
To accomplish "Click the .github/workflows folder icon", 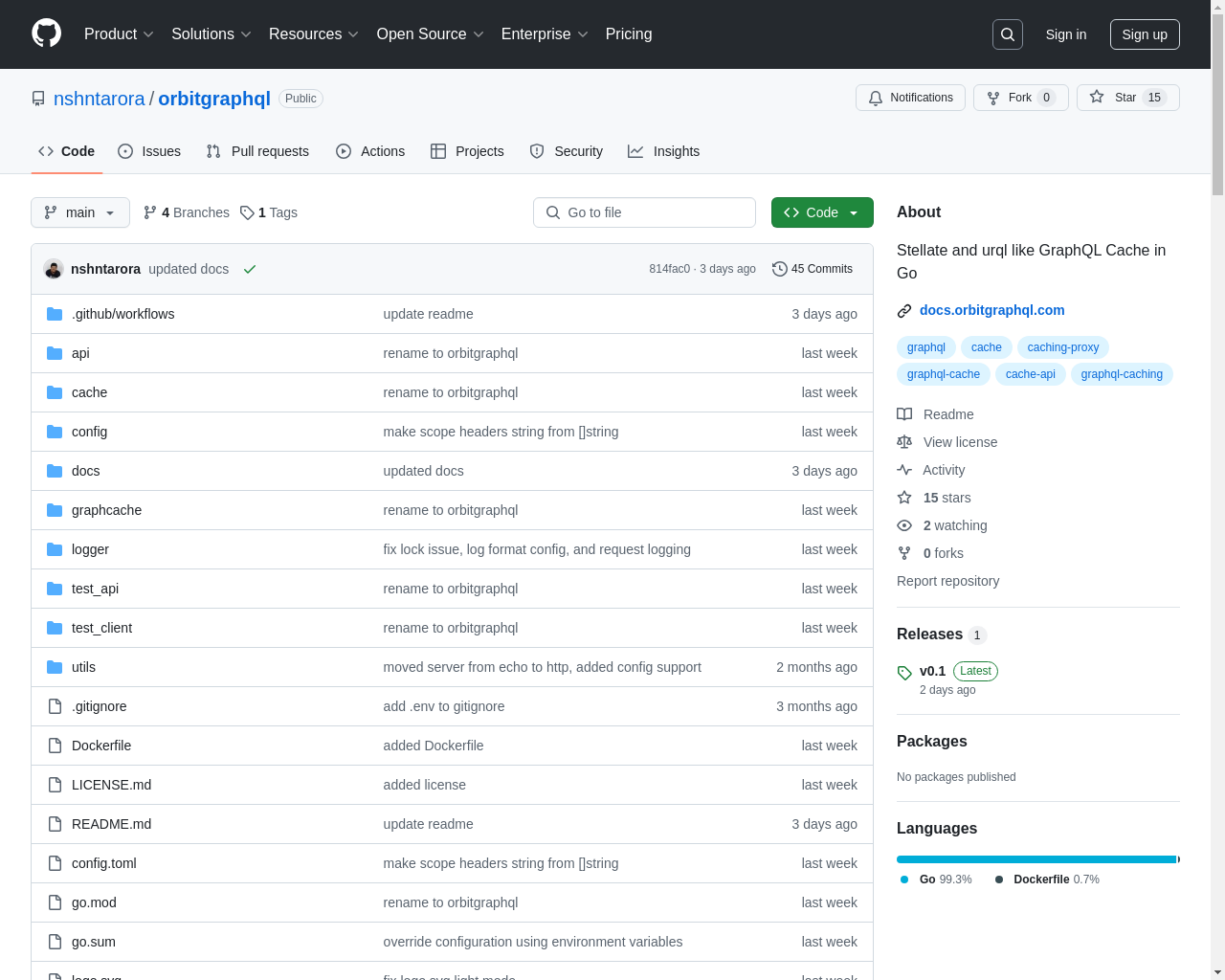I will [x=55, y=314].
